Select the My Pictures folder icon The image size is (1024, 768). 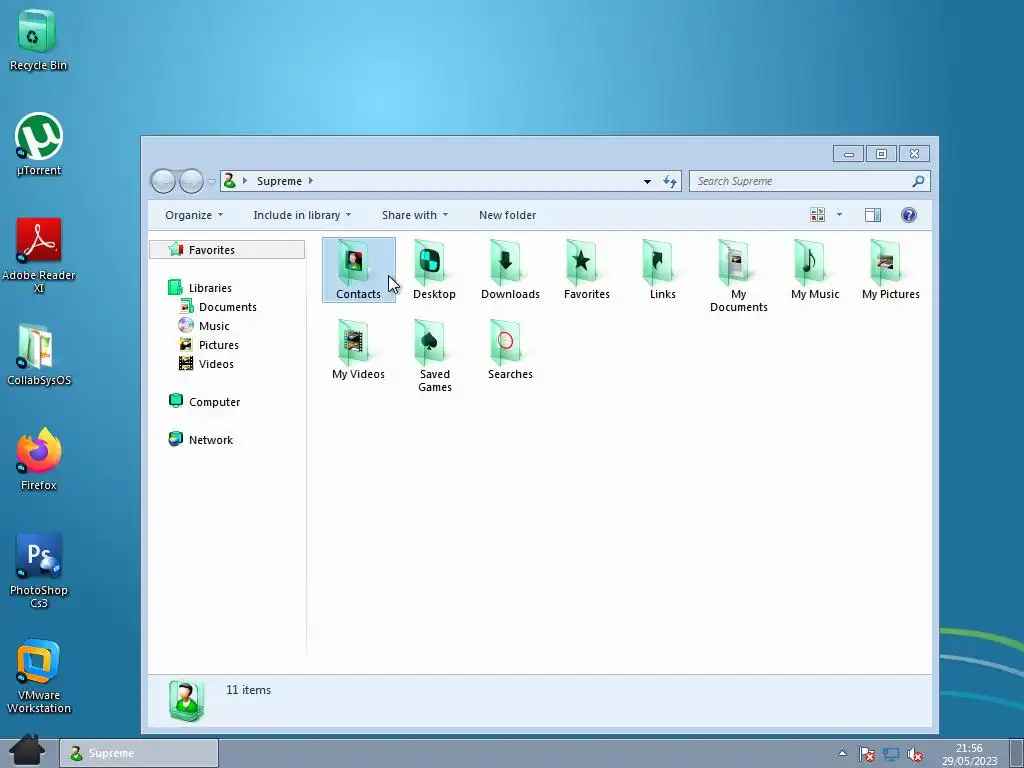coord(890,269)
